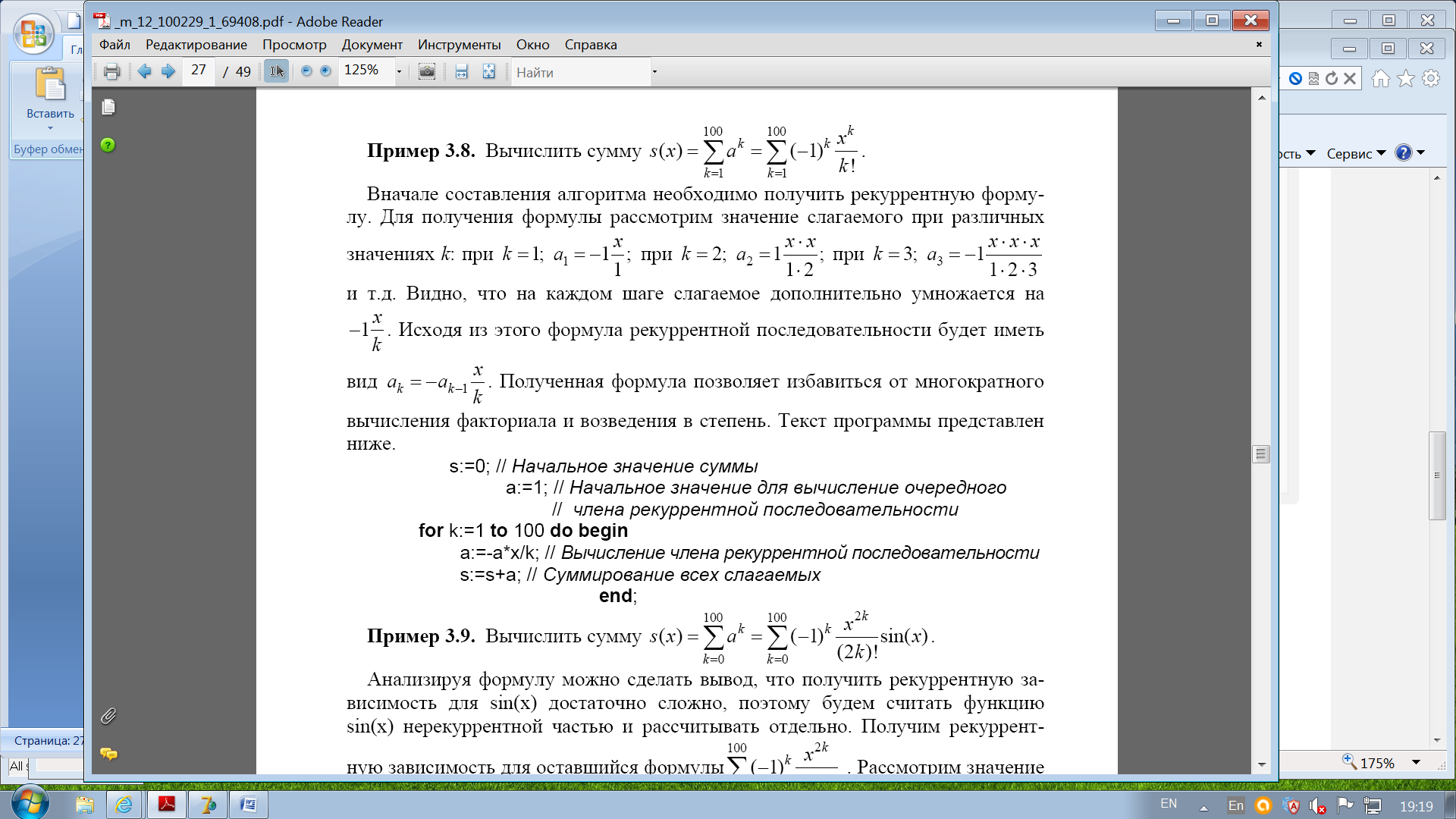1456x819 pixels.
Task: Click the Adguard shield tray icon
Action: 1292,806
